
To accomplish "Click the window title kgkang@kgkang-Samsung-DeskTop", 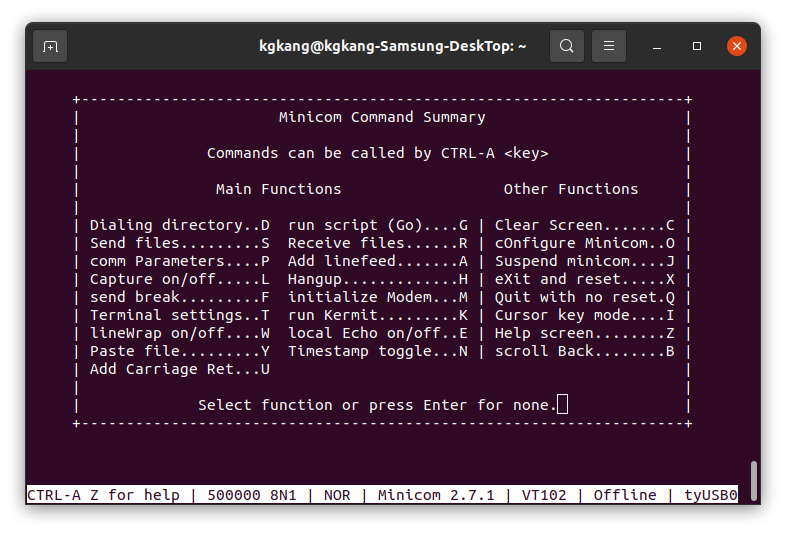I will point(392,46).
